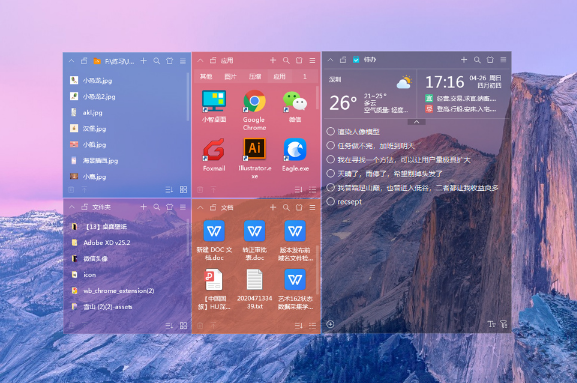Screen dimensions: 577x383
Task: Collapse the blue image files panel
Action: tap(71, 61)
